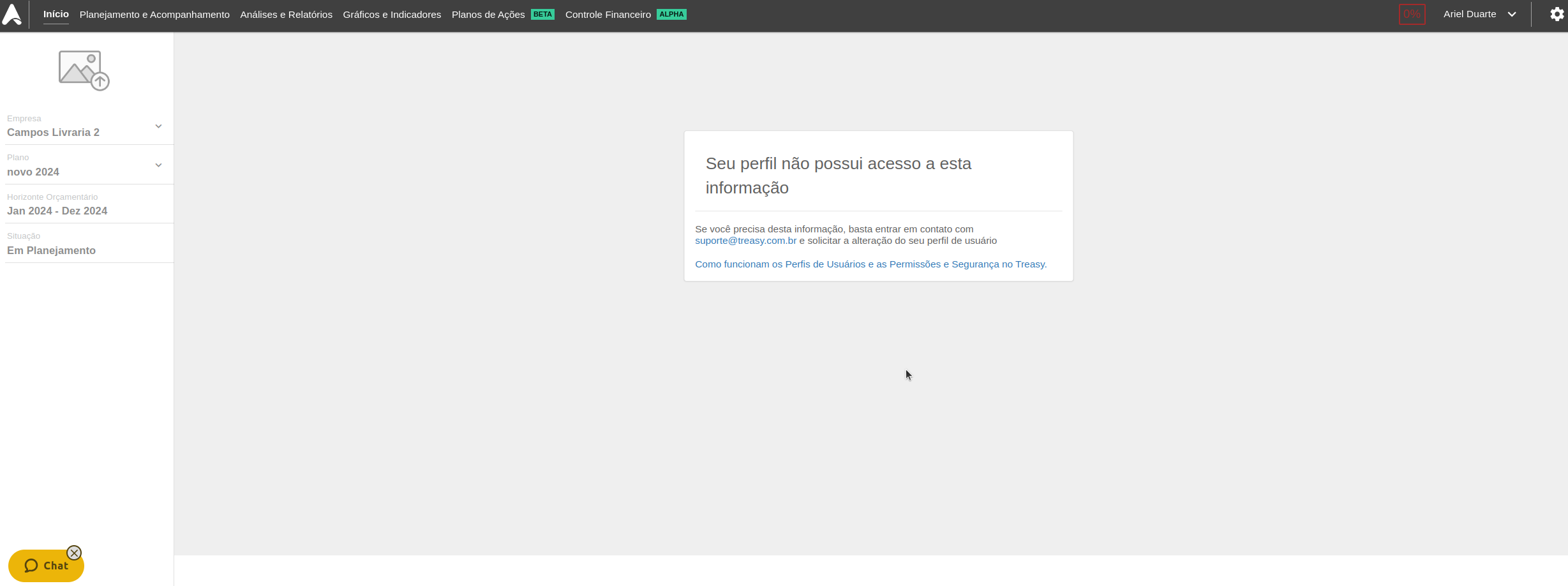Open the settings gear icon

click(x=1557, y=14)
